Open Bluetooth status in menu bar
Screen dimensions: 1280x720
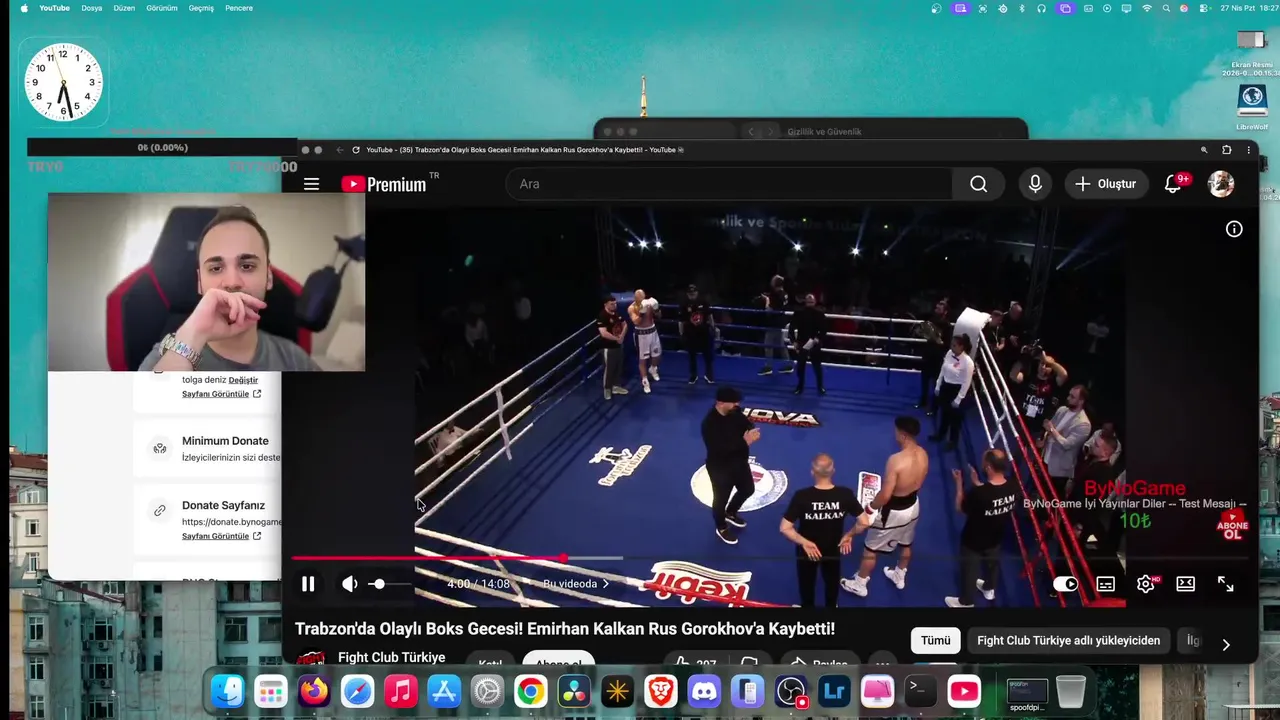[x=1021, y=8]
